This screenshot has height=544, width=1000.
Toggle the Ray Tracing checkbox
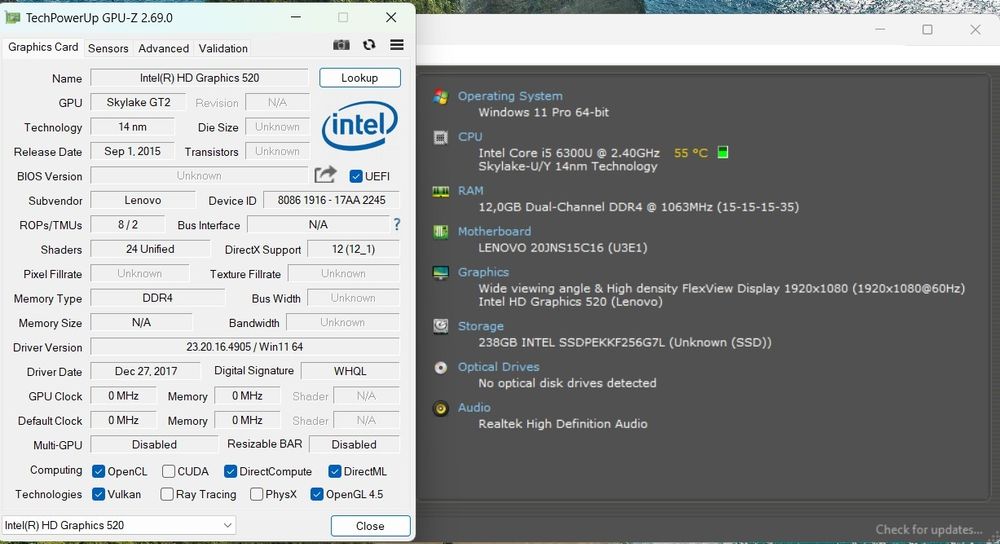167,494
